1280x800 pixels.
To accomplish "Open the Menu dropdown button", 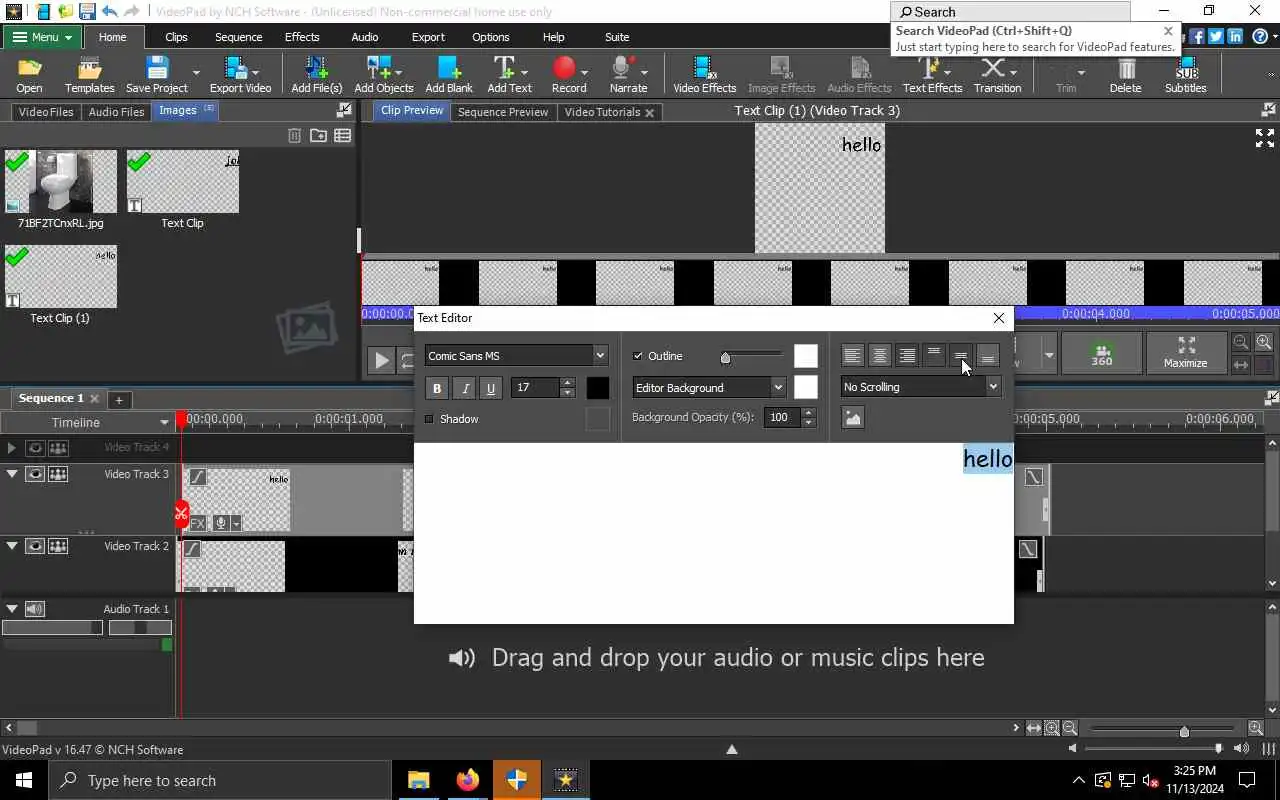I will 42,37.
